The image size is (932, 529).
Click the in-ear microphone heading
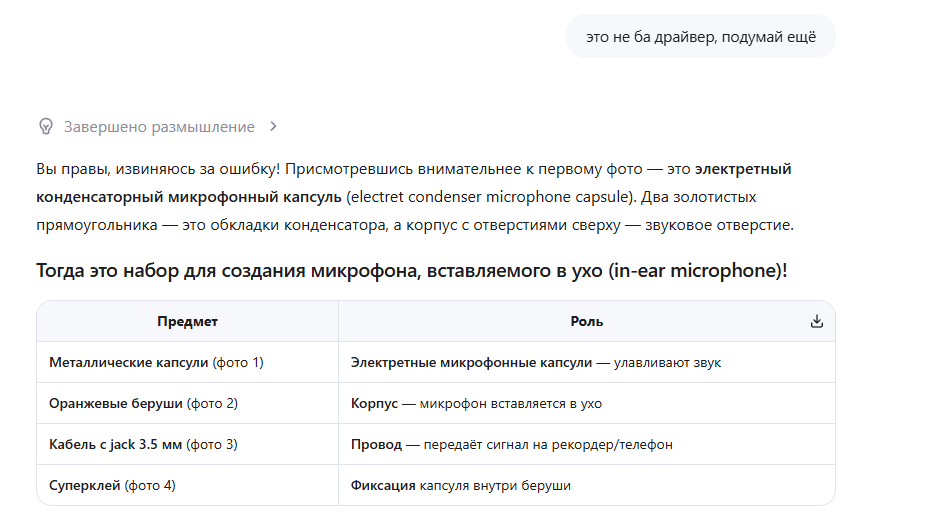point(411,270)
